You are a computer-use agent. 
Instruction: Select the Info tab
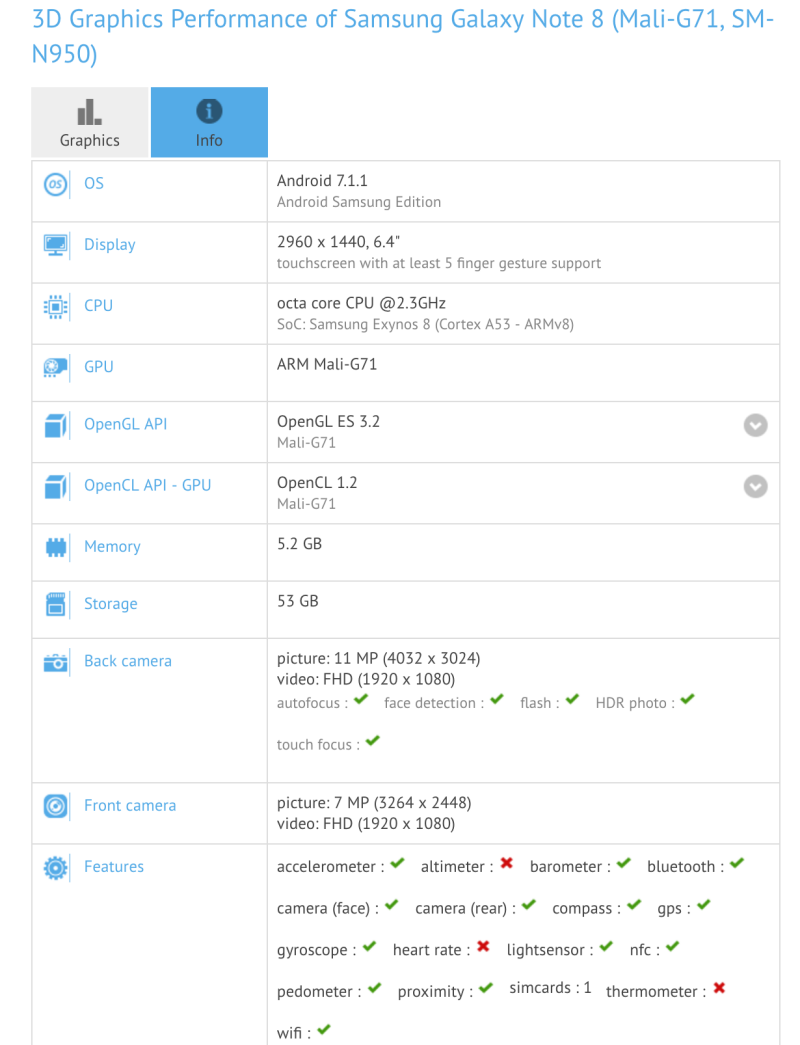click(209, 122)
